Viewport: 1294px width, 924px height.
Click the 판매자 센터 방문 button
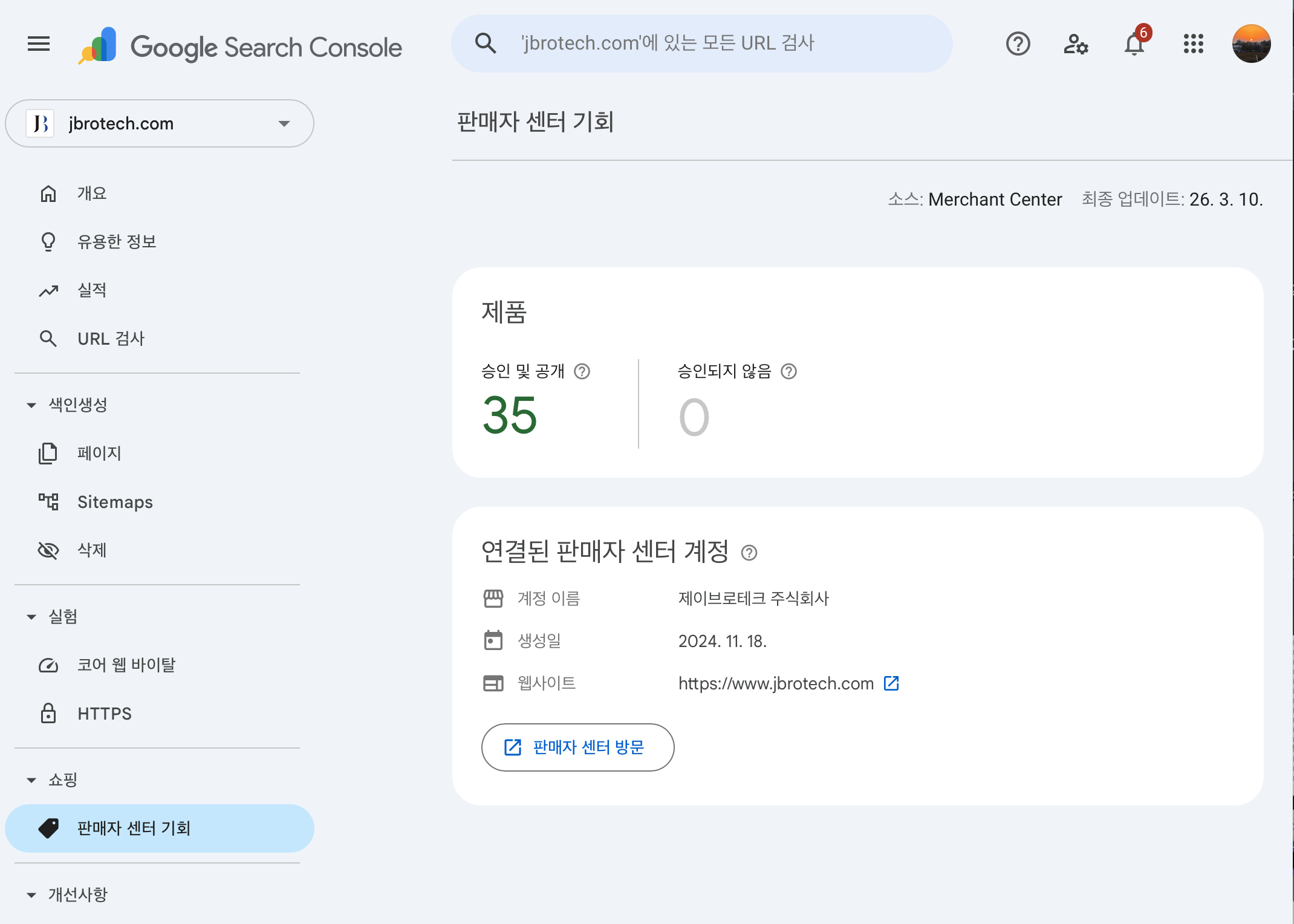click(x=577, y=747)
